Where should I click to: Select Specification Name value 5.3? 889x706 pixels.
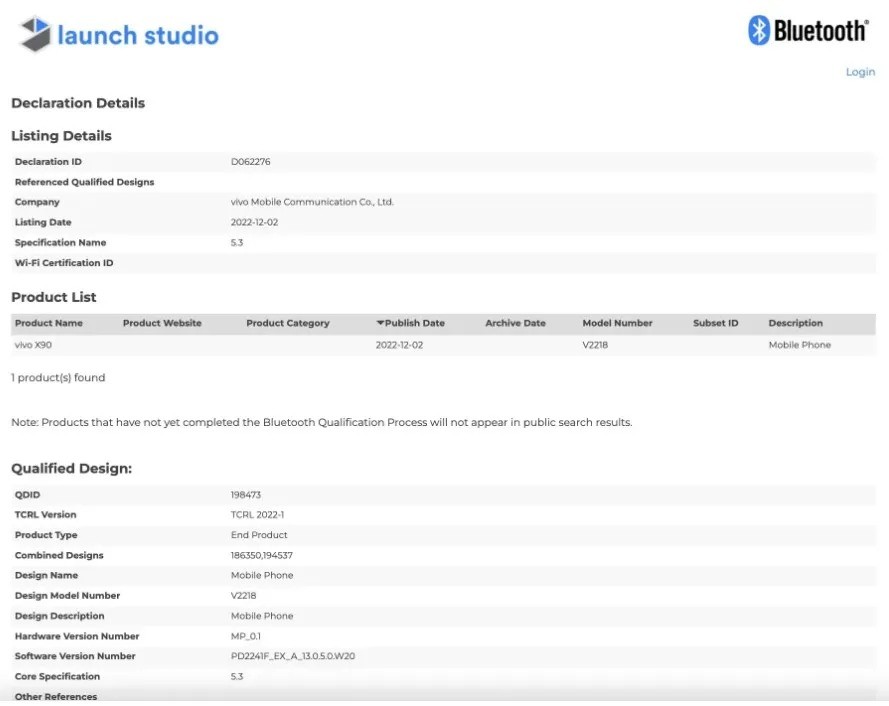(237, 243)
